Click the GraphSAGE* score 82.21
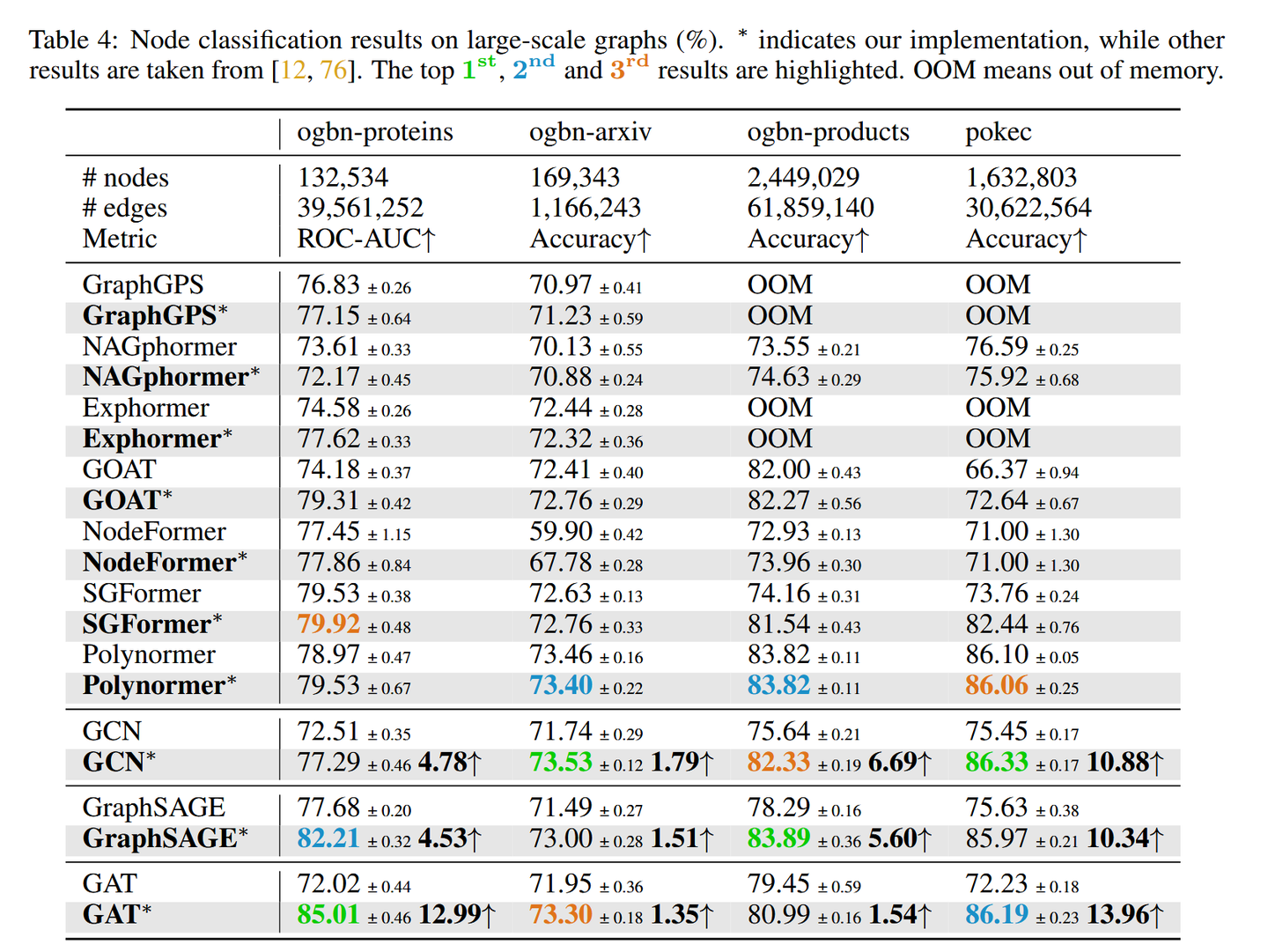1268x952 pixels. (327, 838)
